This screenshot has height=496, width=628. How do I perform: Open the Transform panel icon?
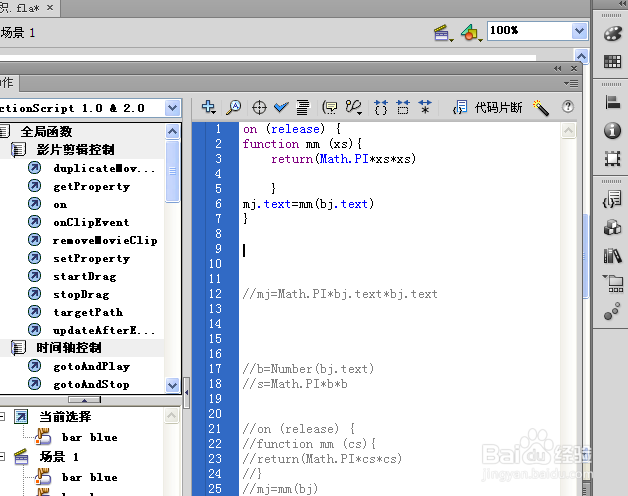[612, 159]
